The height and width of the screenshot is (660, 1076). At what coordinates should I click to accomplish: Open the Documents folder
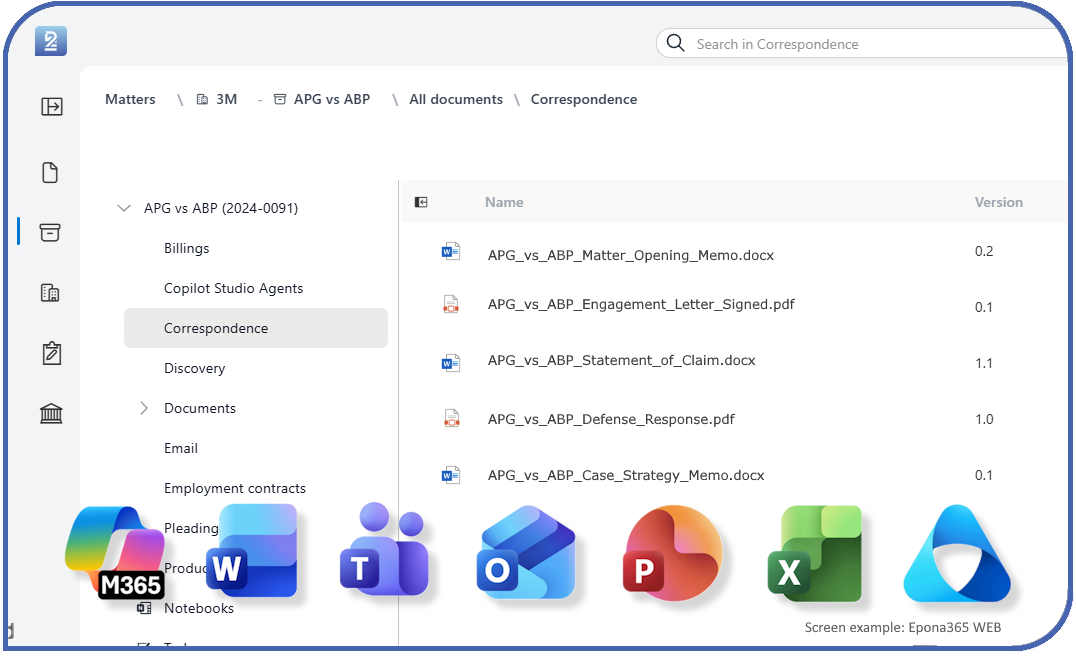[200, 408]
